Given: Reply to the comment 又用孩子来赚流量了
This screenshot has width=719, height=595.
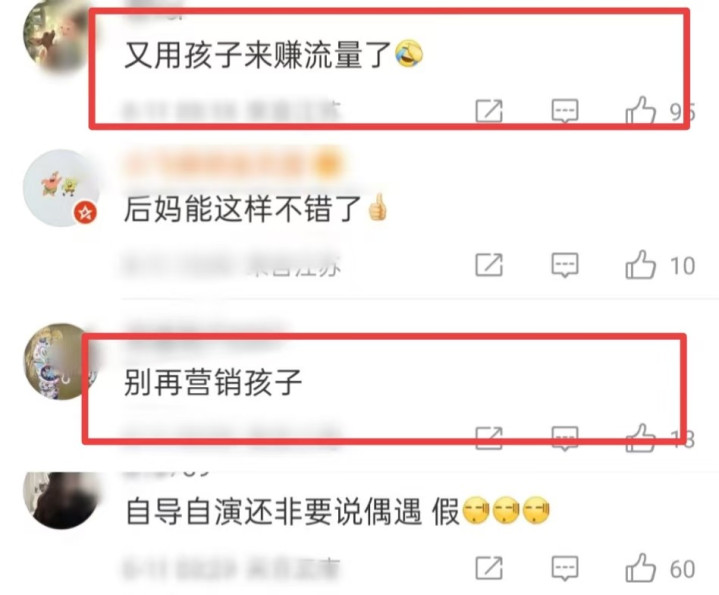Looking at the screenshot, I should (x=565, y=110).
